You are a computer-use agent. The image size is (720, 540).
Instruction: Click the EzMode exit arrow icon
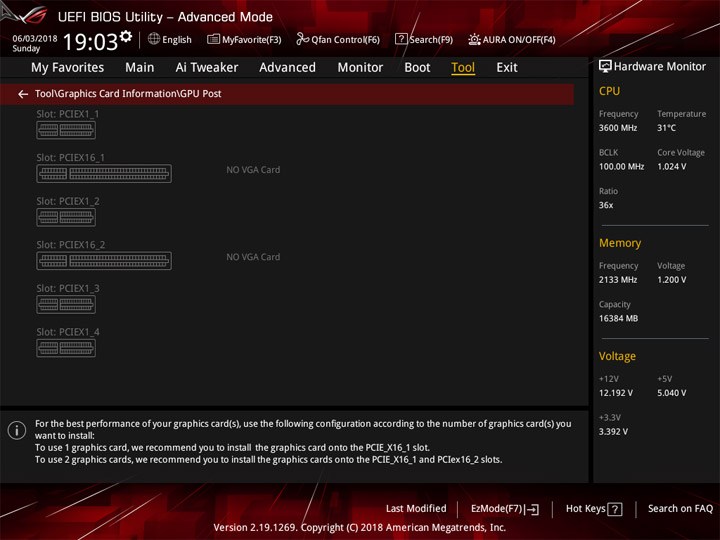[532, 509]
